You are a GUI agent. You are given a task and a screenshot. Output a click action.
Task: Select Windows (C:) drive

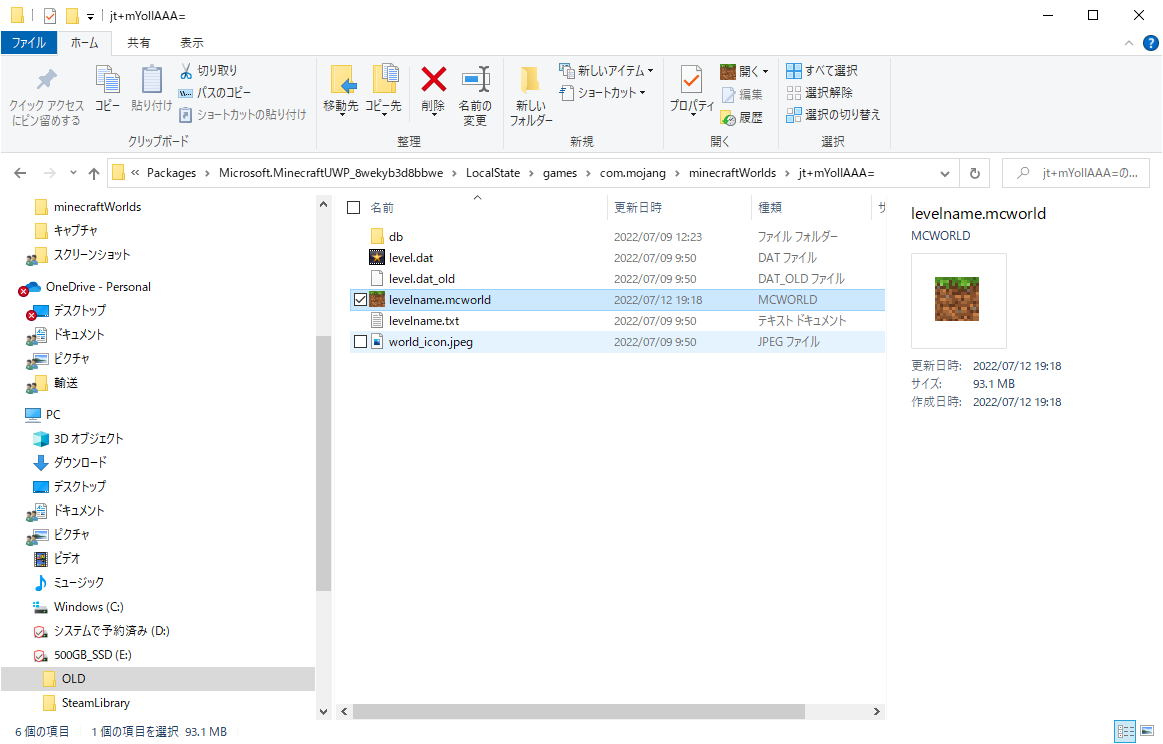point(88,607)
